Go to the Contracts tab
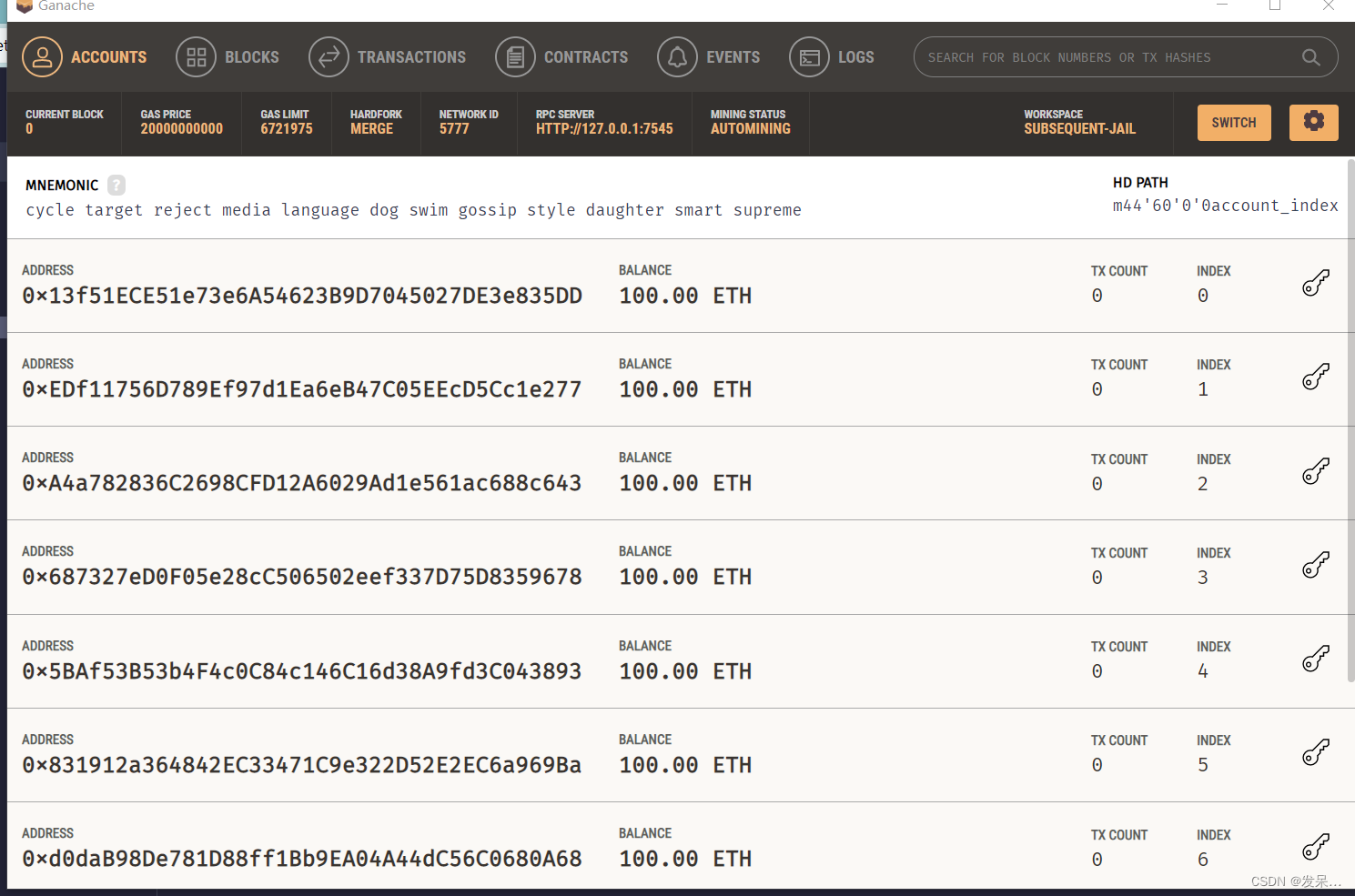This screenshot has height=896, width=1355. [561, 57]
